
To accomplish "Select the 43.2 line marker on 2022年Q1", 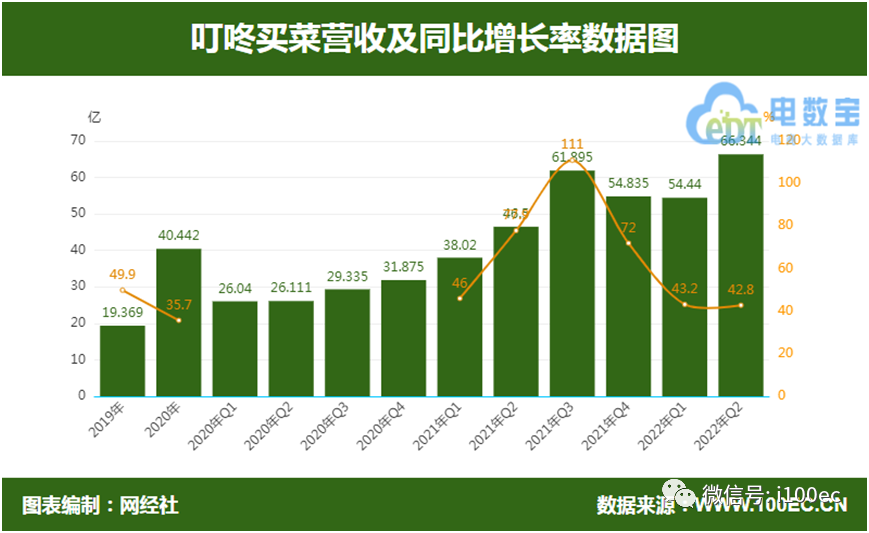I will tap(684, 304).
